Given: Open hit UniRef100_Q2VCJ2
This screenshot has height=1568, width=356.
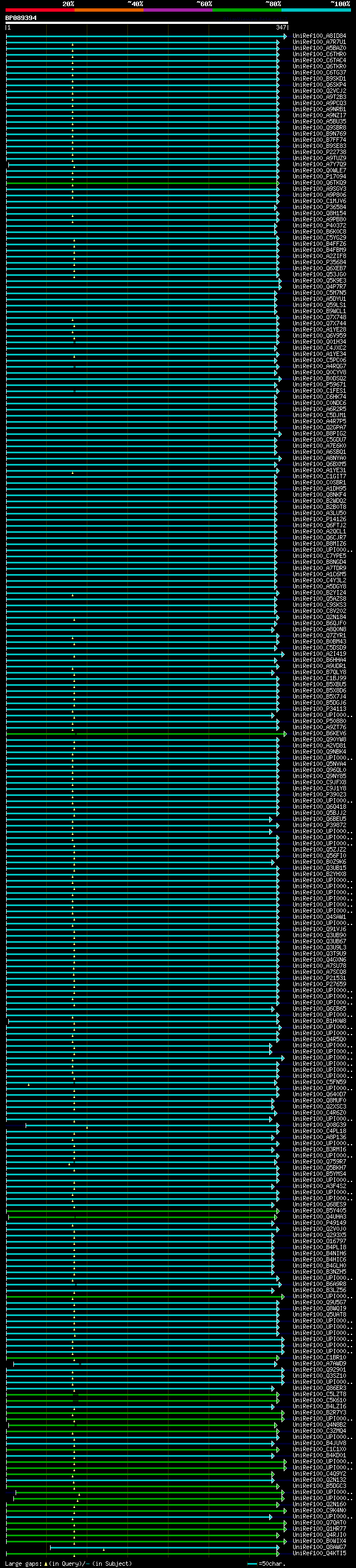Looking at the screenshot, I should [319, 91].
